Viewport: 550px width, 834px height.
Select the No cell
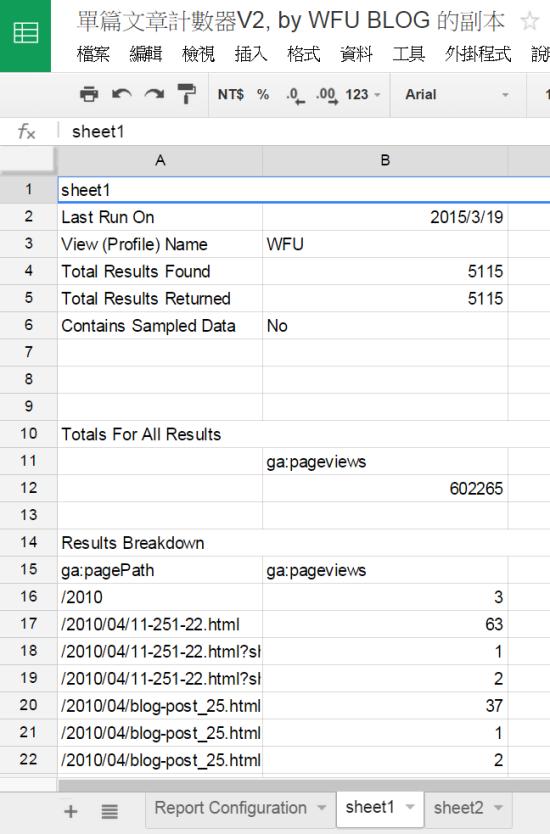click(385, 326)
